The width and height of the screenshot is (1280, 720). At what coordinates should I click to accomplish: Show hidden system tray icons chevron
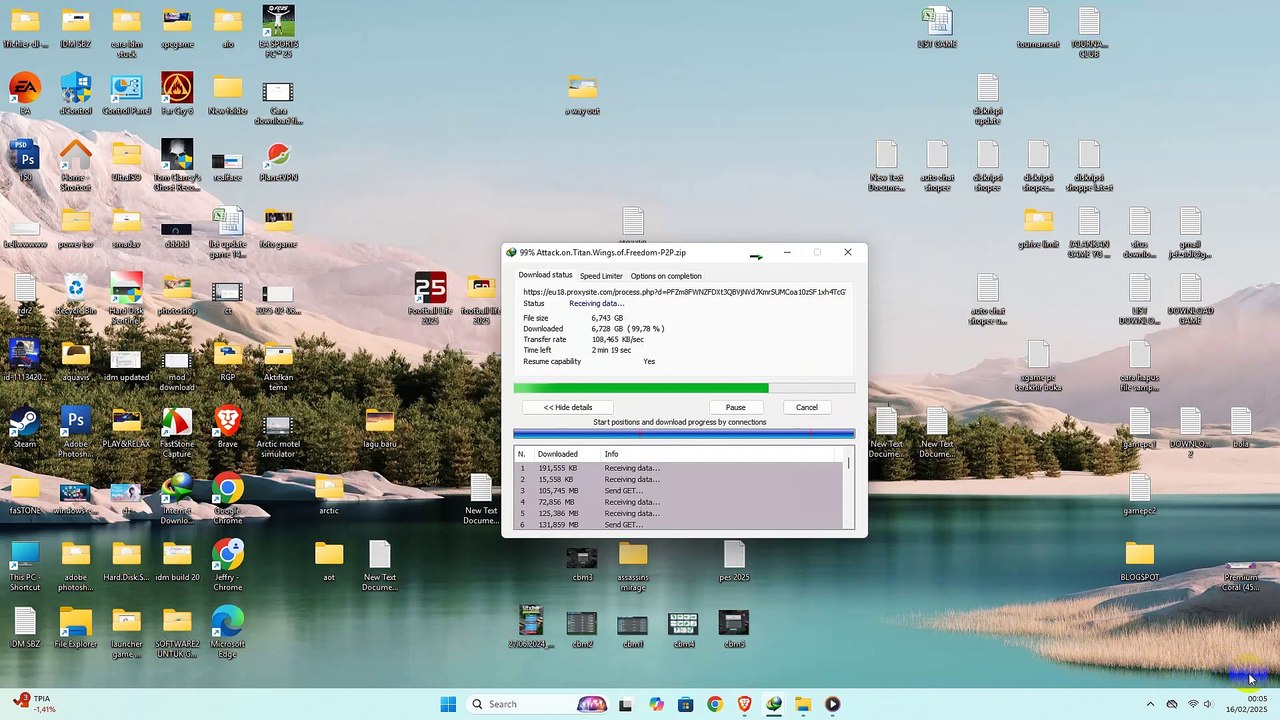1150,704
